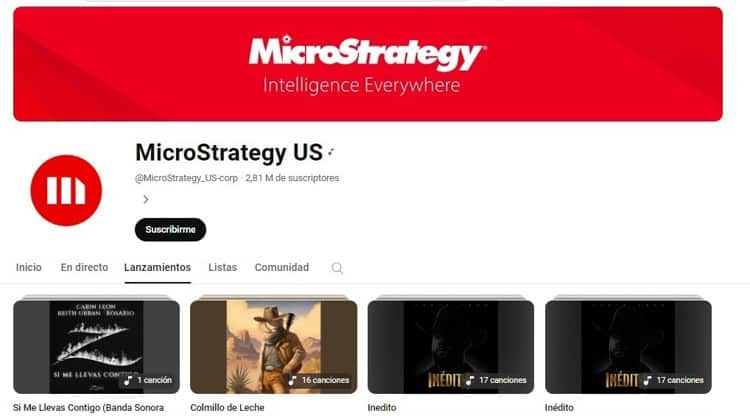The image size is (750, 416).
Task: Click the music note on the 1 canción badge
Action: [x=128, y=381]
